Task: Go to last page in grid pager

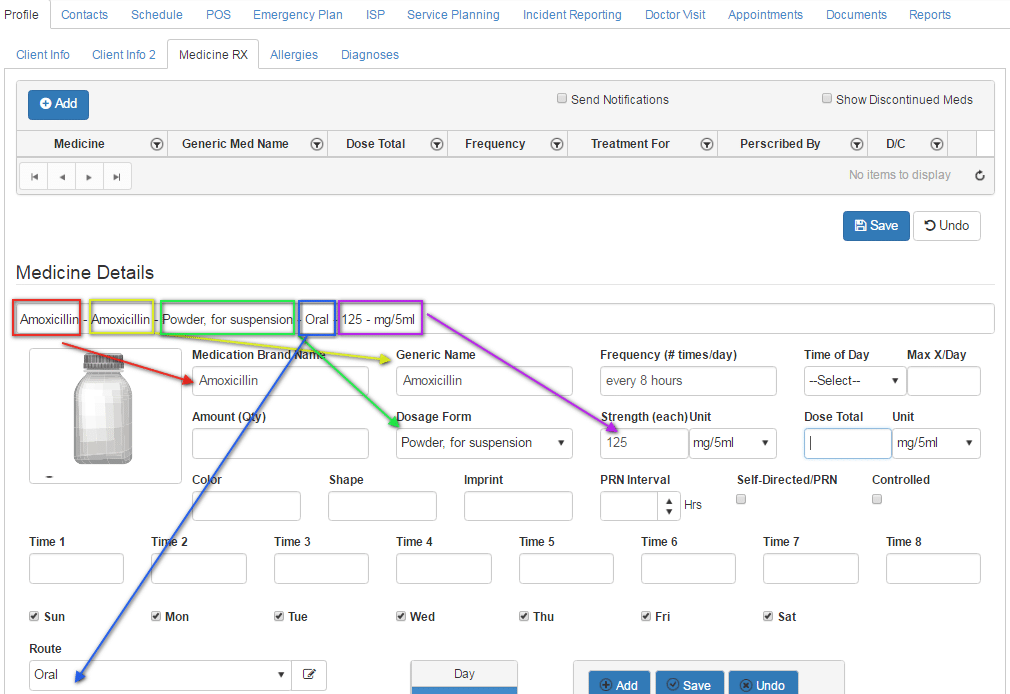Action: pyautogui.click(x=117, y=177)
